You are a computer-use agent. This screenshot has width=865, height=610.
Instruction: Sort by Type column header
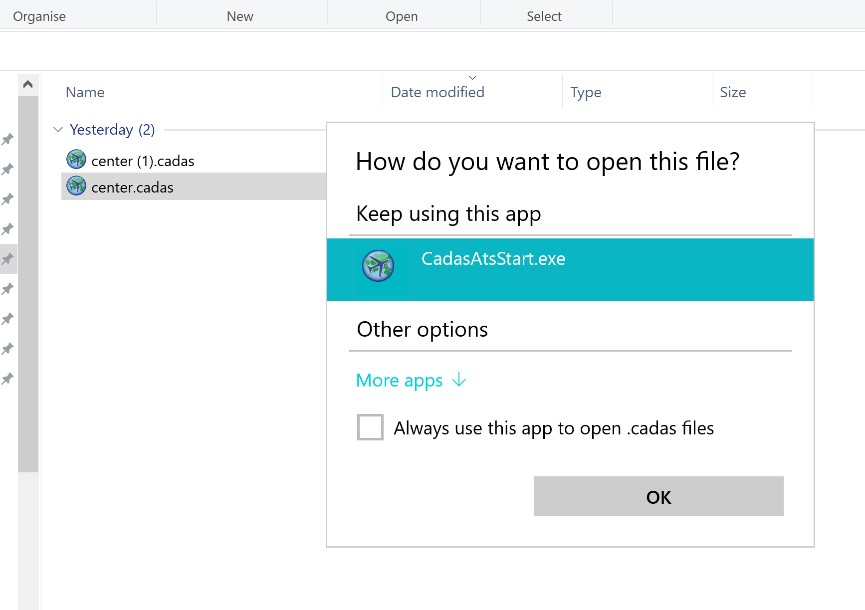[x=586, y=92]
